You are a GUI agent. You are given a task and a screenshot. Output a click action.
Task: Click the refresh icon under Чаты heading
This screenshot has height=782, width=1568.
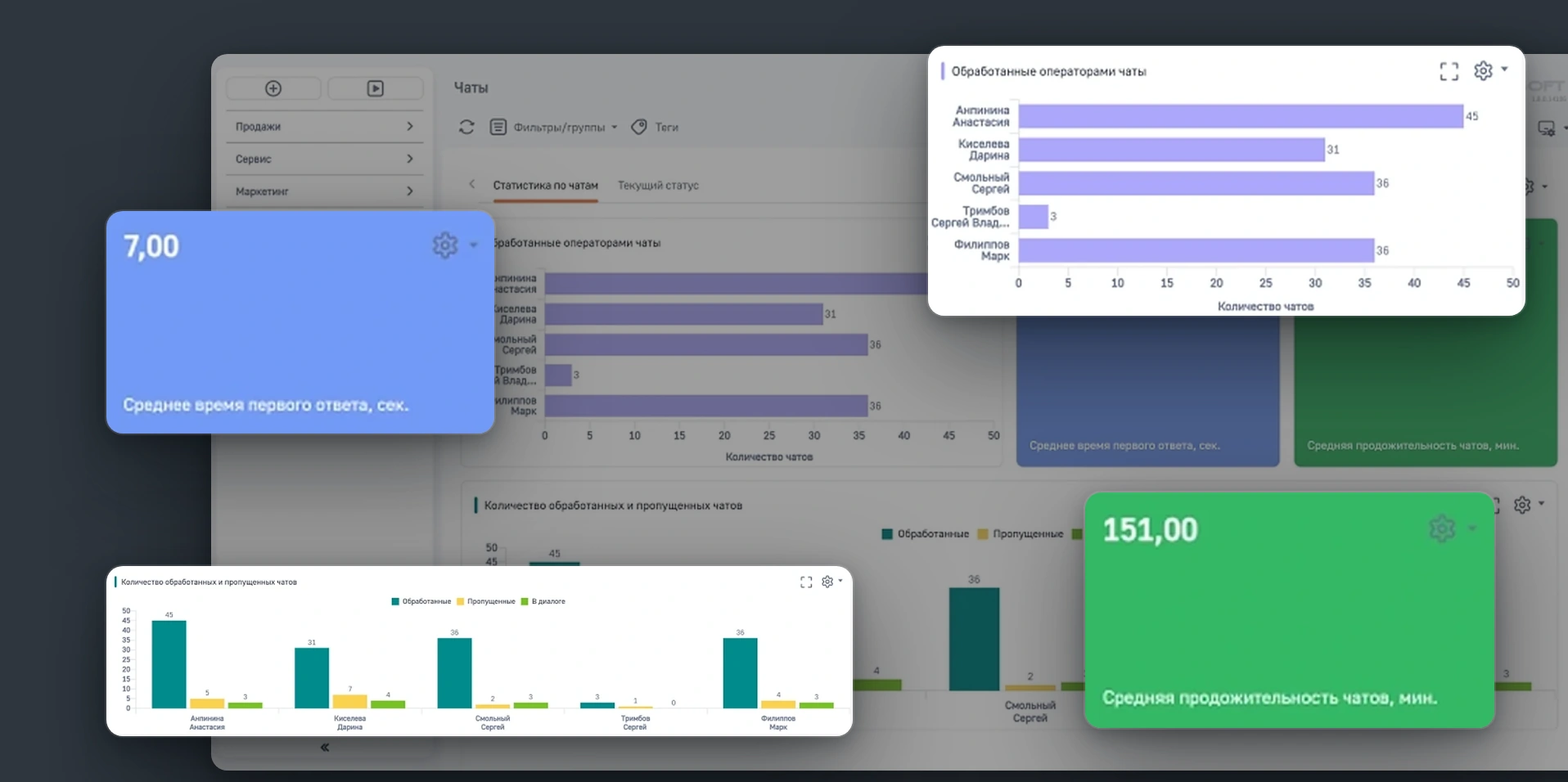pyautogui.click(x=466, y=127)
